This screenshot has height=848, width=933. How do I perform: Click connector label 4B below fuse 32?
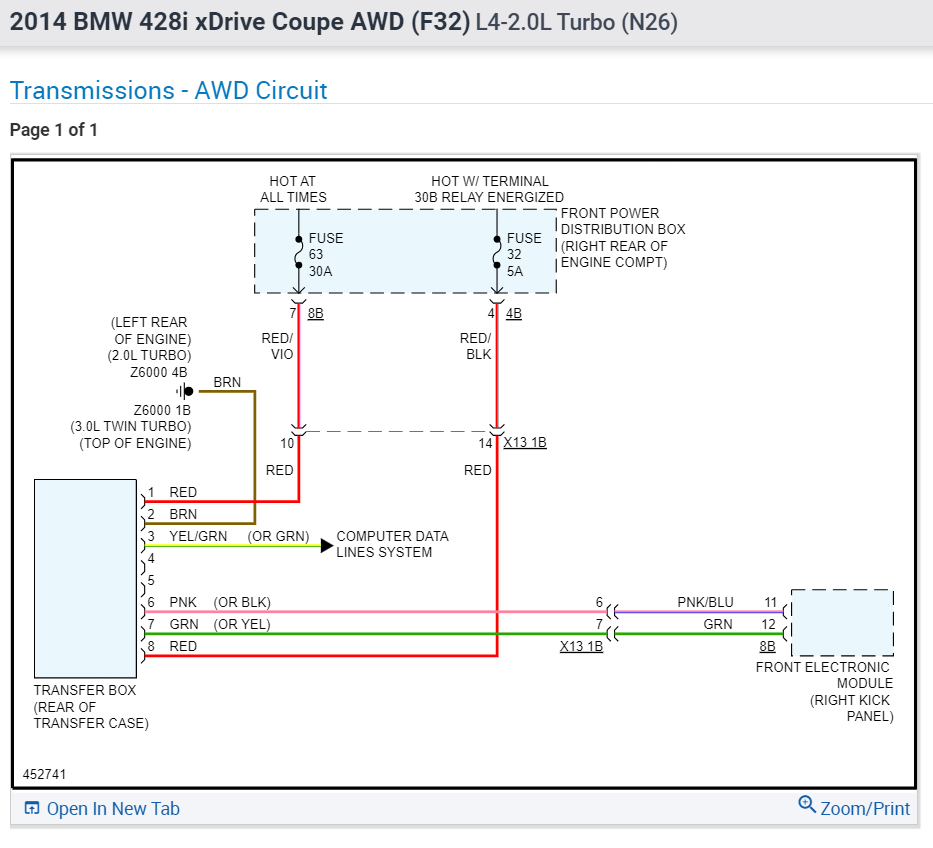(514, 314)
